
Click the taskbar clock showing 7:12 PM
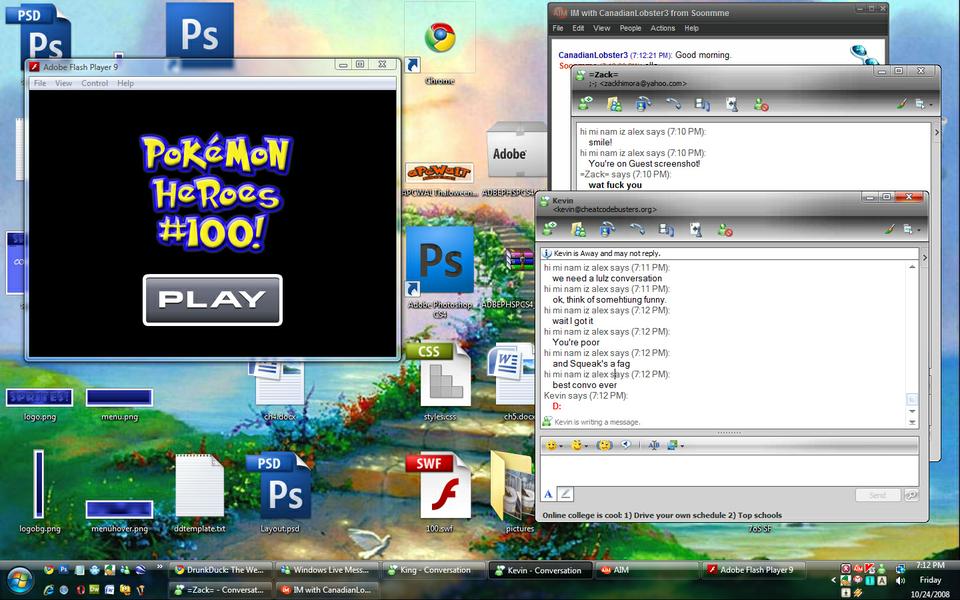[930, 565]
